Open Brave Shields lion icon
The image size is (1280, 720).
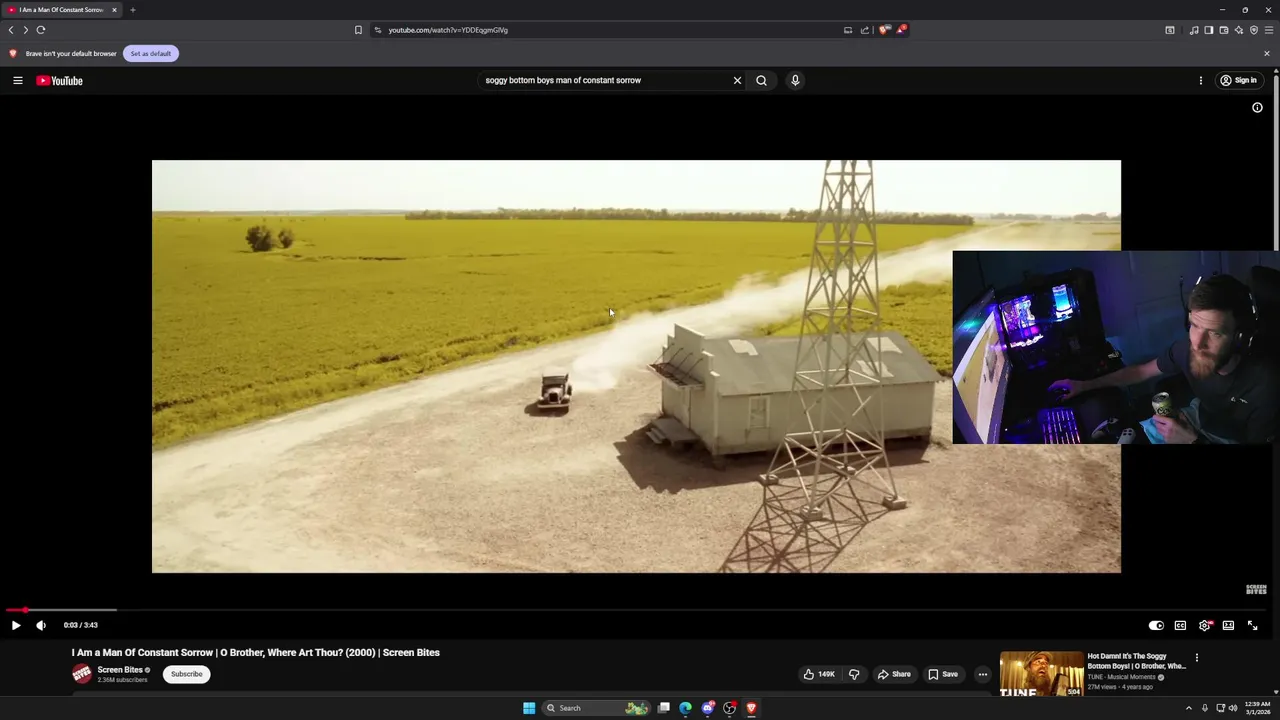pos(884,30)
